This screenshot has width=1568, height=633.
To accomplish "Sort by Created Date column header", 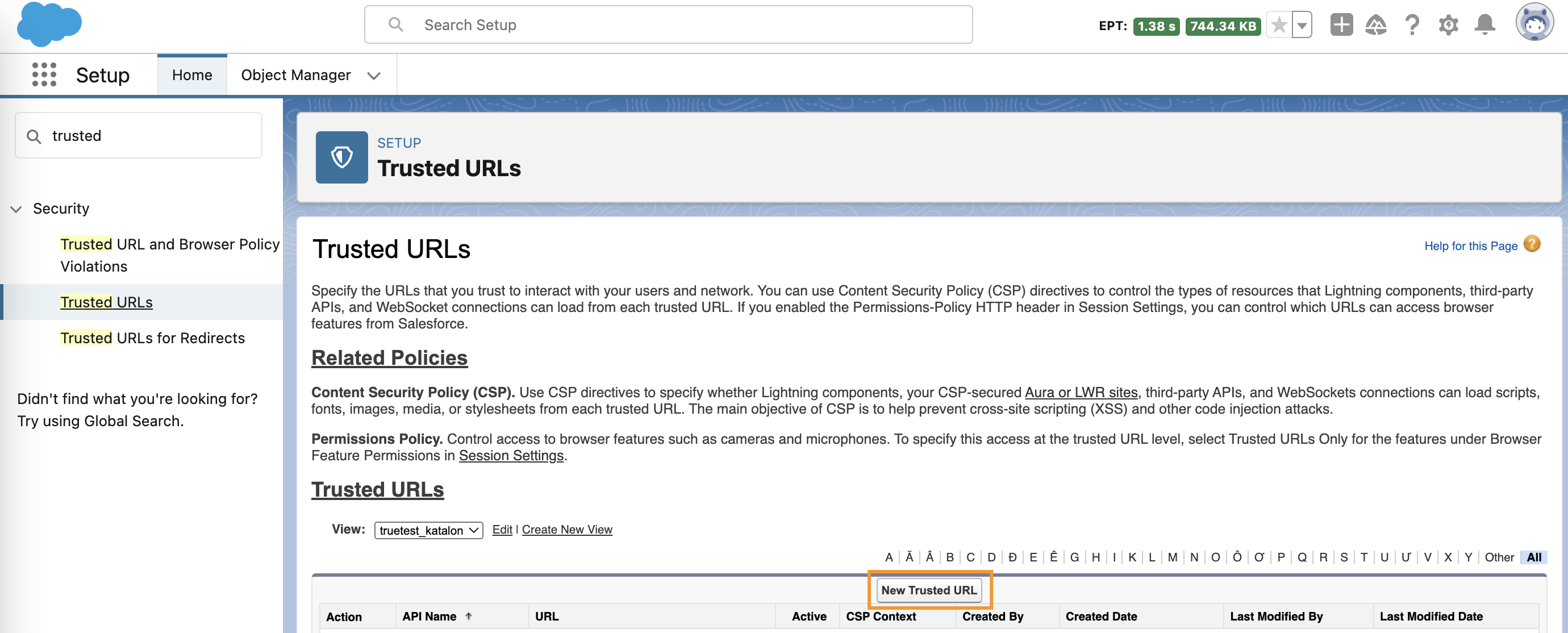I will point(1100,616).
